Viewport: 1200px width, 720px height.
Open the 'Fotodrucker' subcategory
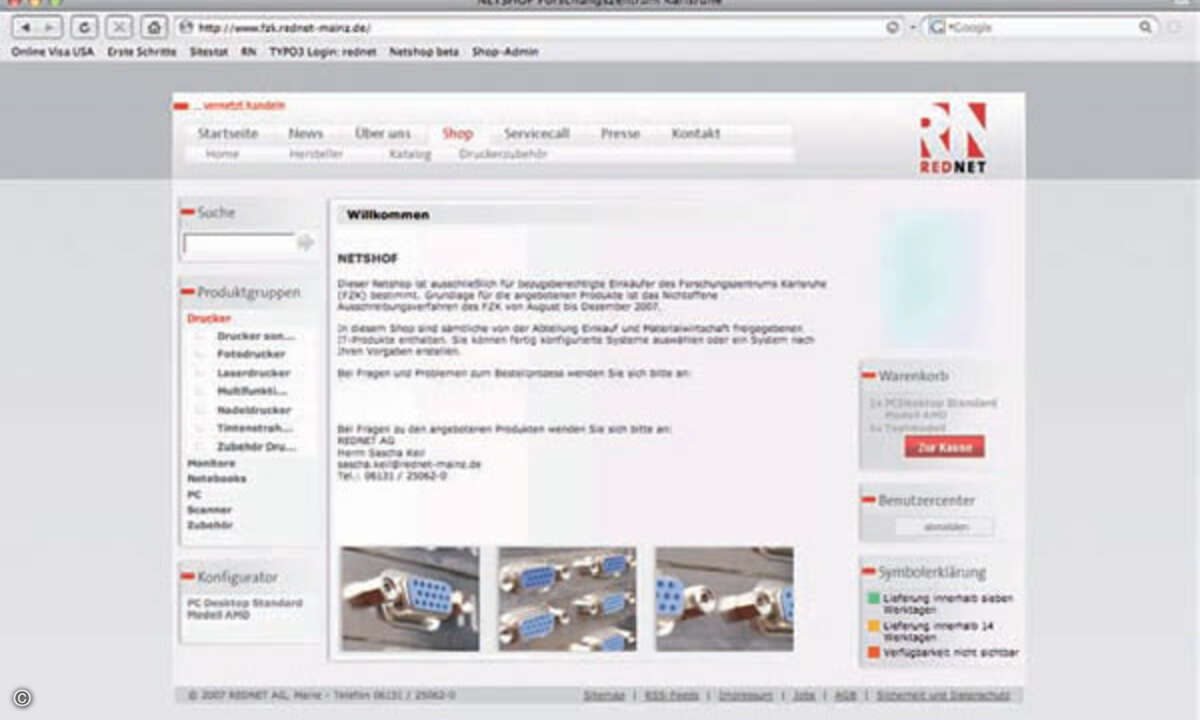(251, 354)
